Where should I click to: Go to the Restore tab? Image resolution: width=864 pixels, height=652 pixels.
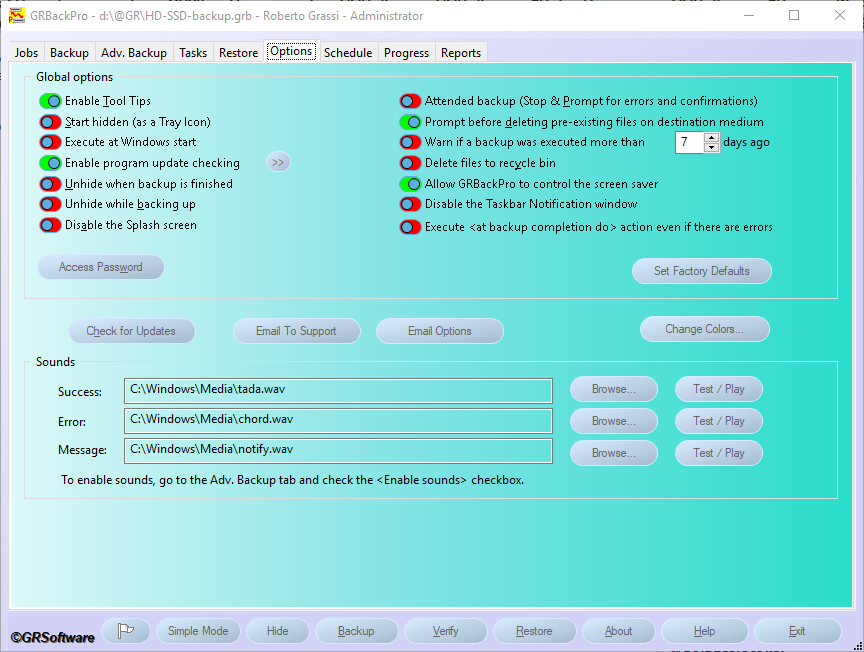click(x=239, y=53)
